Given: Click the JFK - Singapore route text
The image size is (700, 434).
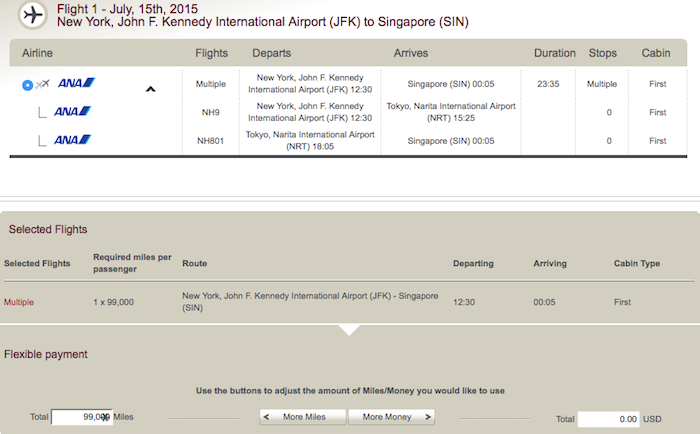Looking at the screenshot, I should pyautogui.click(x=310, y=302).
